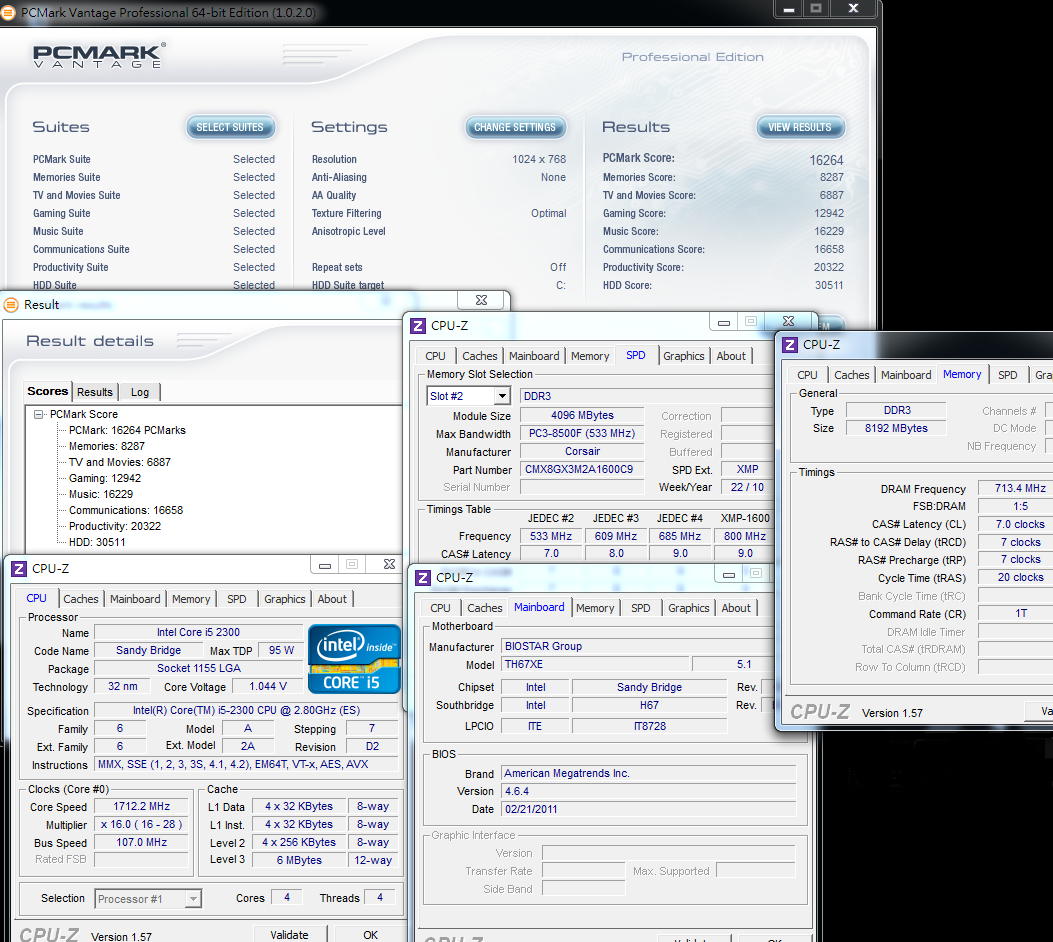The width and height of the screenshot is (1053, 942).
Task: Click the Max Bandwidth value 'PC3-8500F (533 MHz)'
Action: point(582,434)
